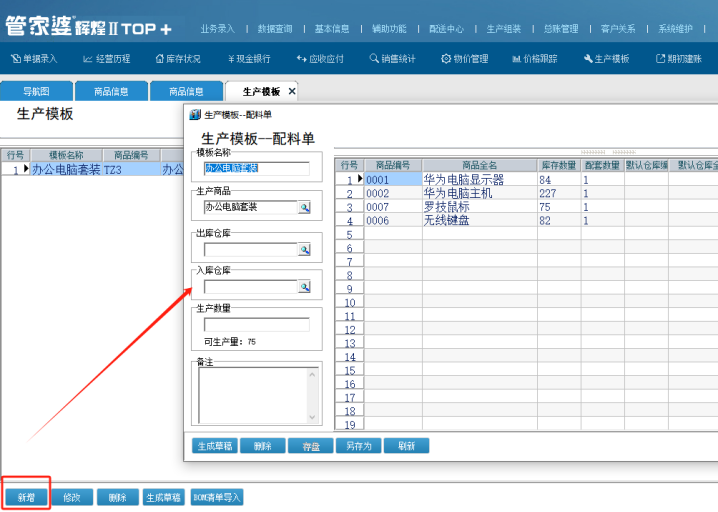The image size is (718, 512).
Task: Click the TZ3 product code cell
Action: click(x=131, y=169)
